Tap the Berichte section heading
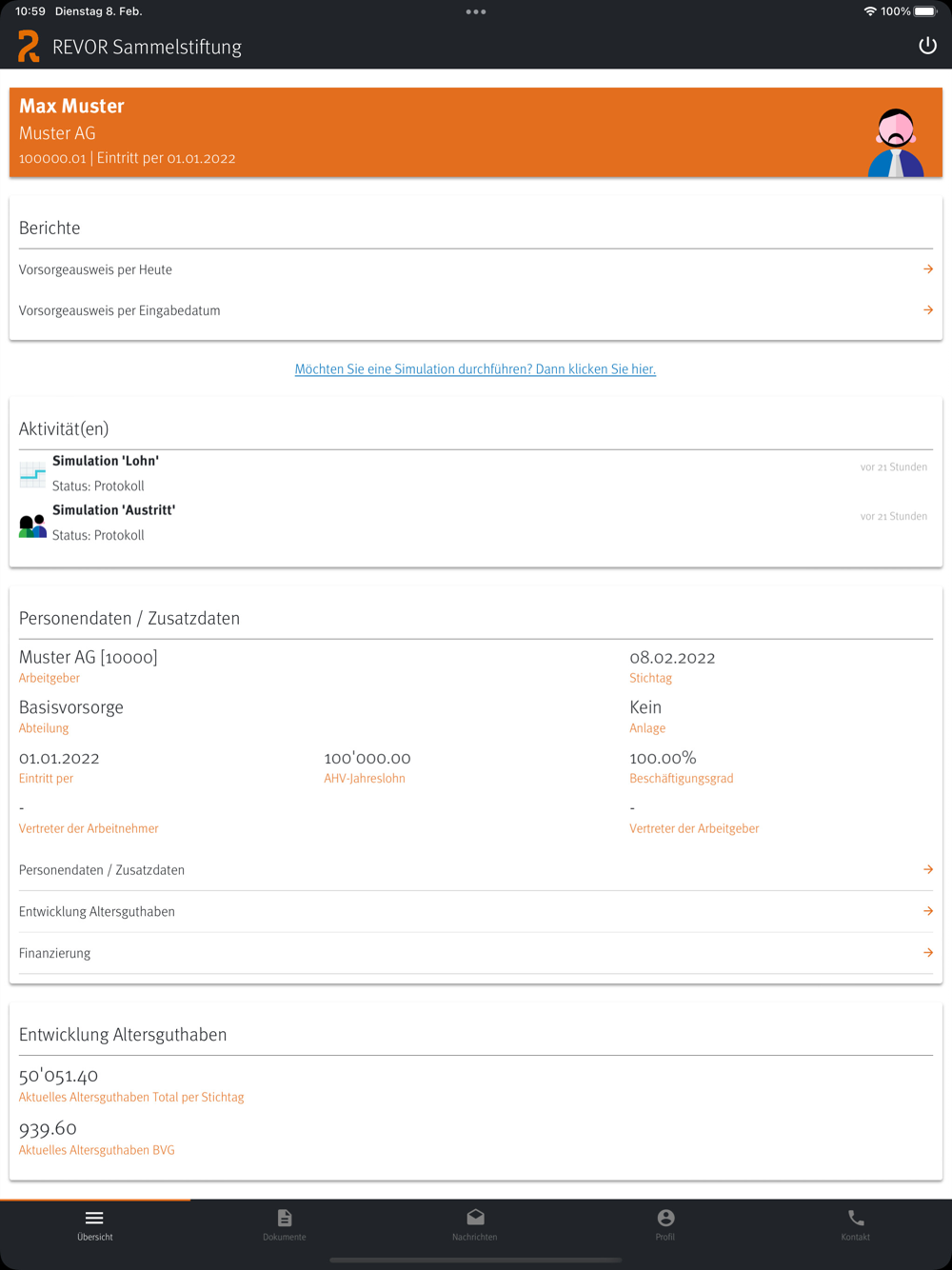952x1270 pixels. 50,228
